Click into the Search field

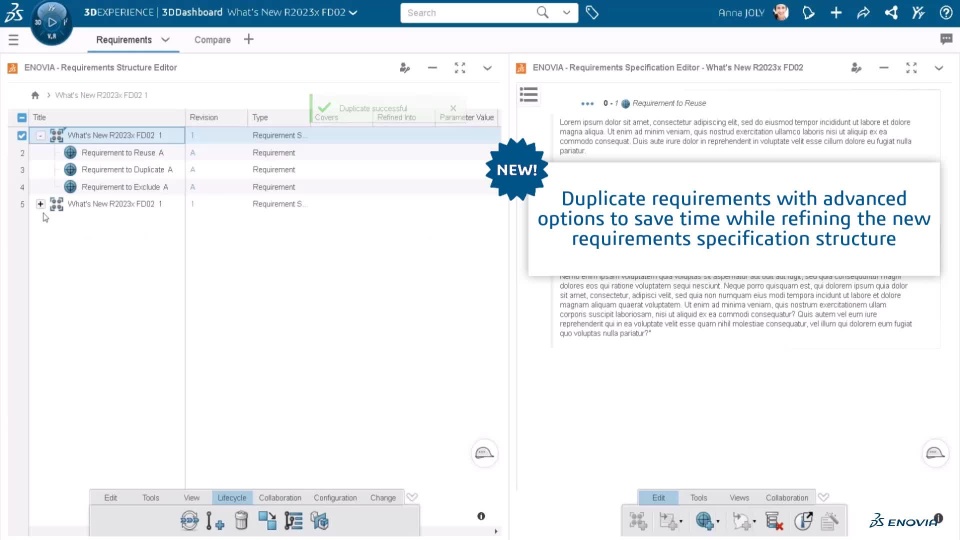(x=468, y=12)
